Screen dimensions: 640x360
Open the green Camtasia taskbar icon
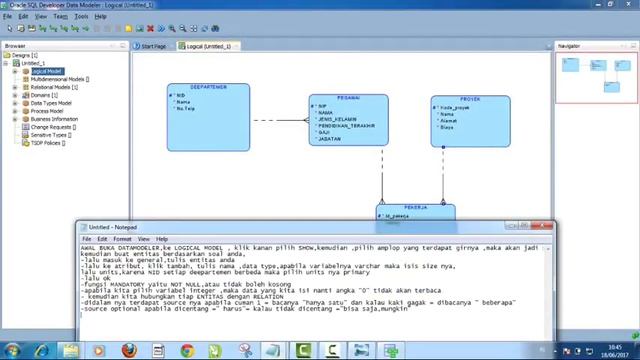point(303,351)
